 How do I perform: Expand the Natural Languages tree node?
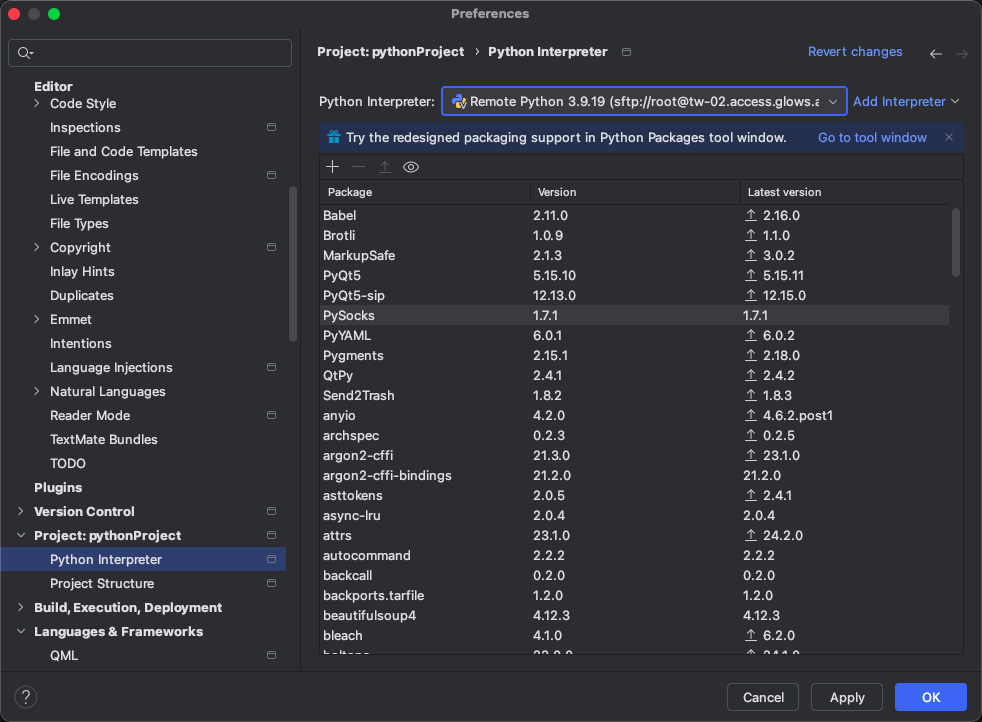(x=36, y=391)
